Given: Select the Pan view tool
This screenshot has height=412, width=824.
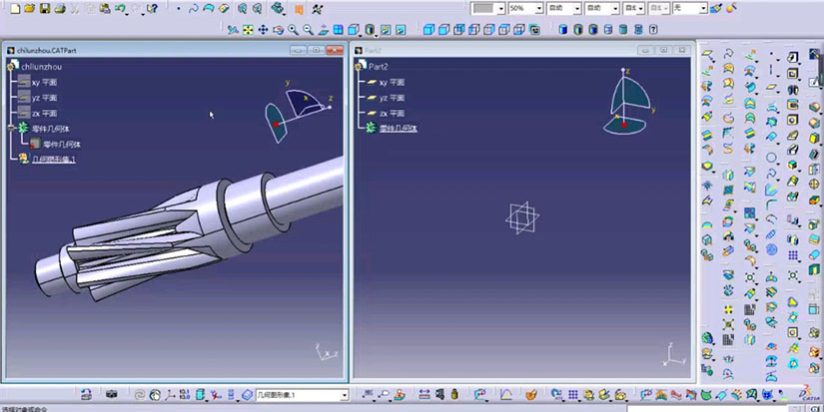Looking at the screenshot, I should [x=264, y=30].
